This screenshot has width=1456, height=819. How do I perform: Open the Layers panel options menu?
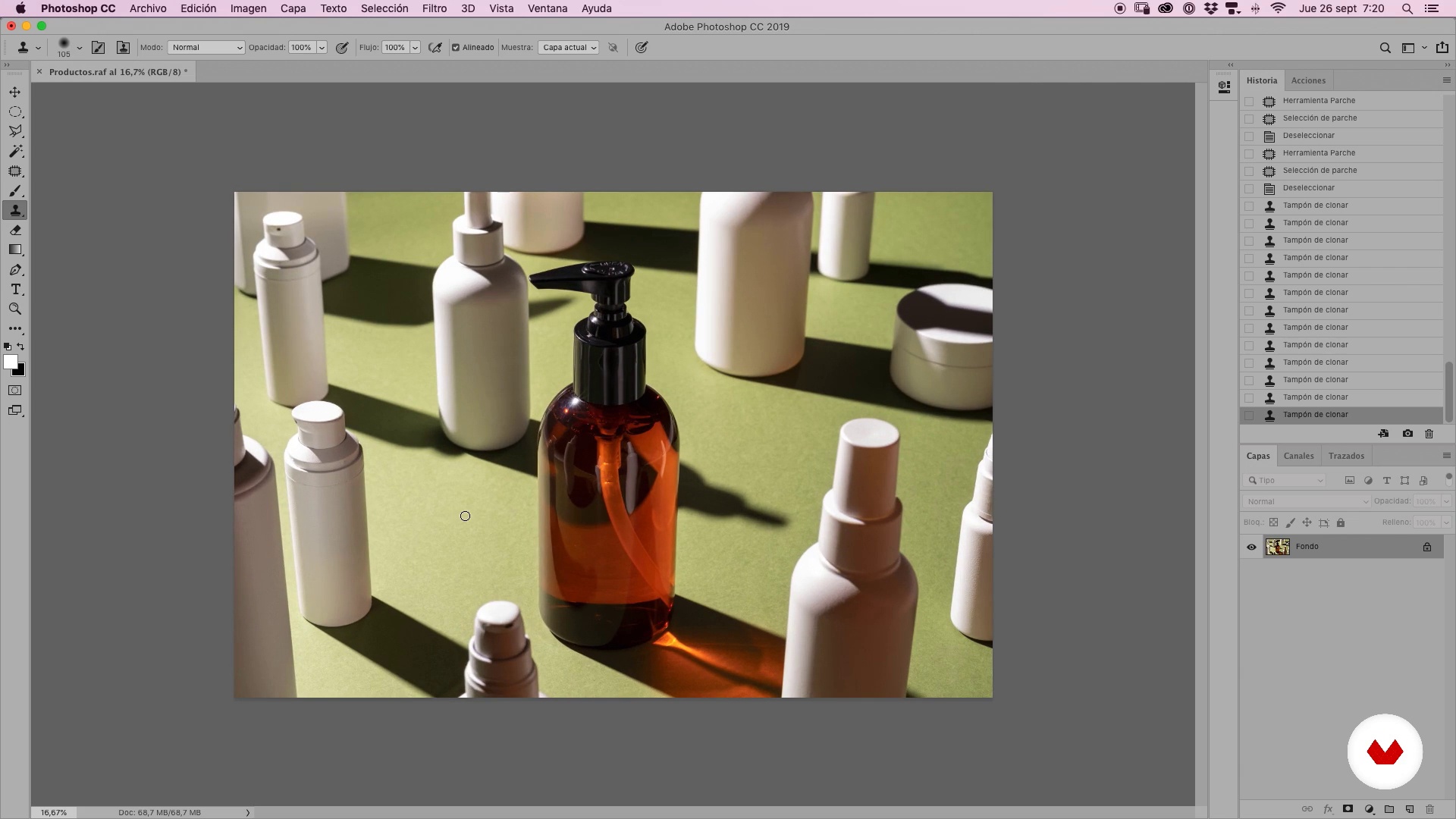point(1446,456)
